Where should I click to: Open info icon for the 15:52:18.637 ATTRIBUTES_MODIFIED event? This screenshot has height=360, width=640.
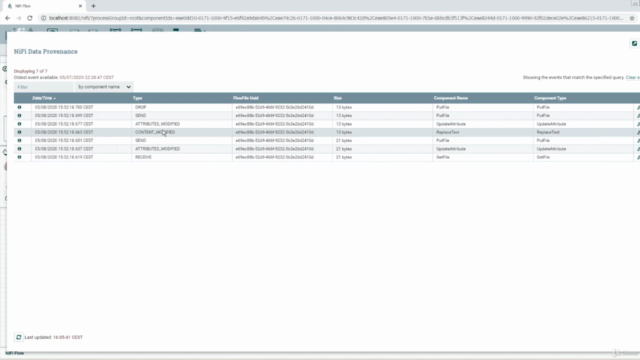pos(19,149)
